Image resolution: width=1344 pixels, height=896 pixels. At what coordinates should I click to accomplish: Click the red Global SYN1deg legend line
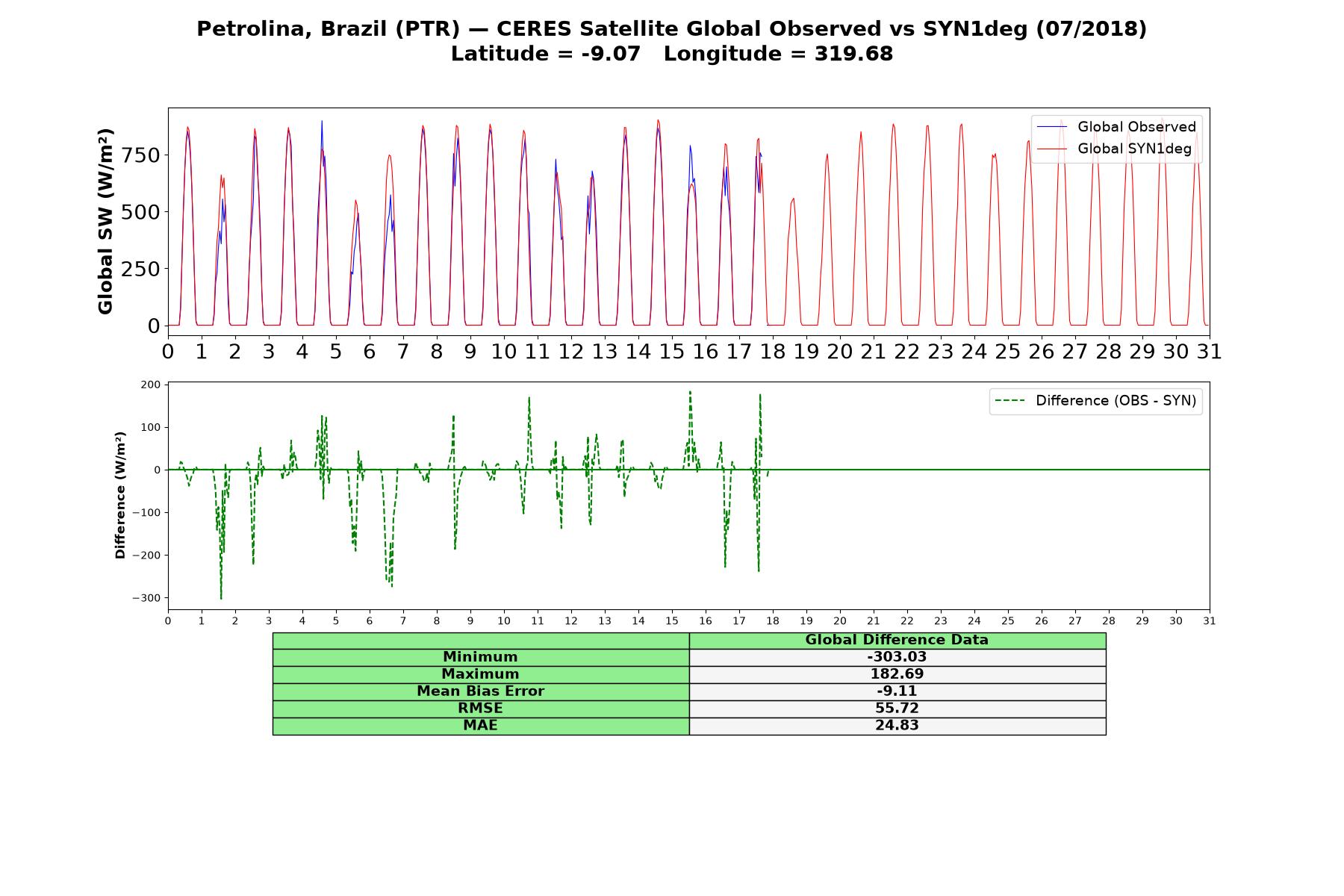point(1052,149)
